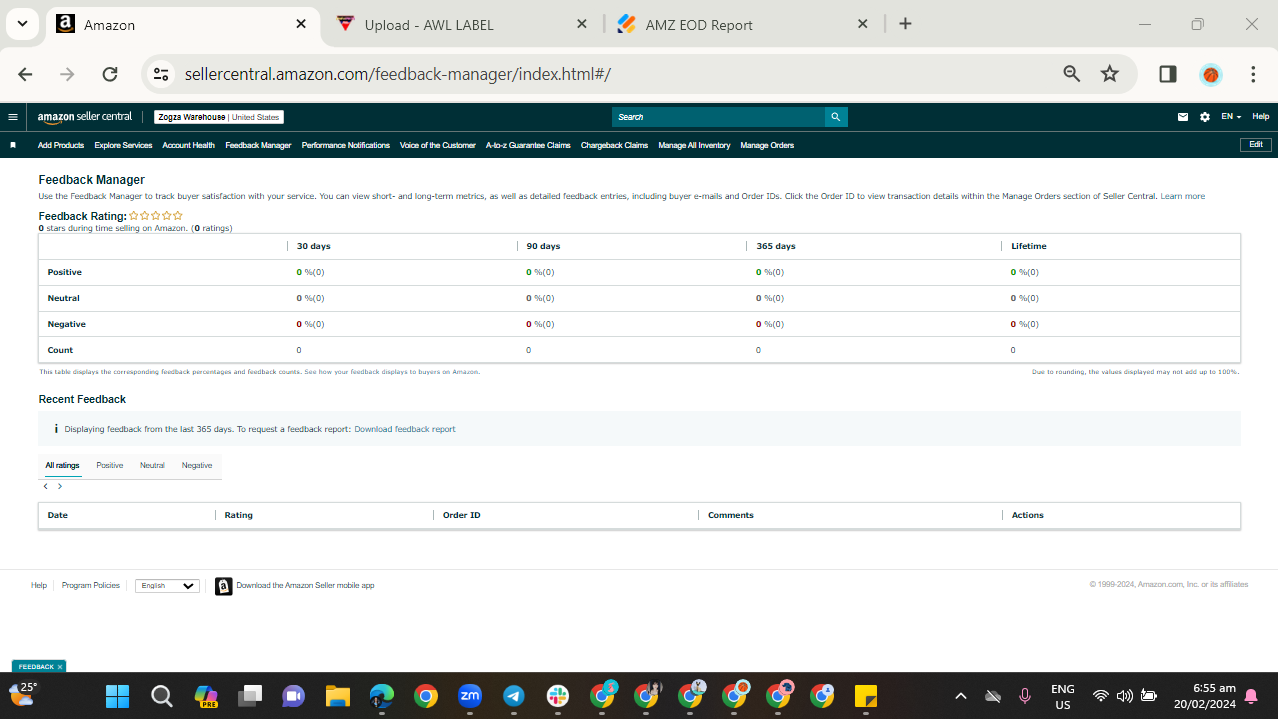
Task: Open a new browser tab
Action: pos(905,24)
